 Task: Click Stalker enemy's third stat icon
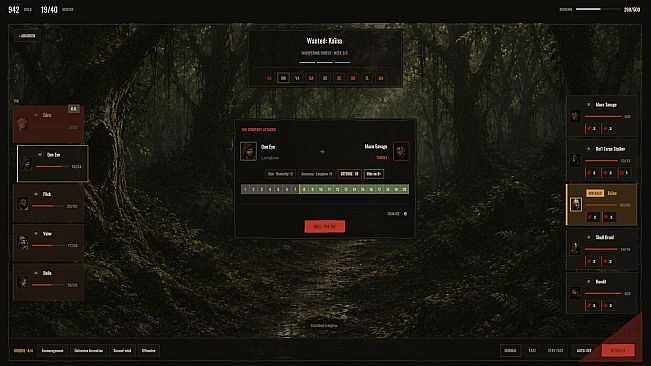pyautogui.click(x=622, y=173)
